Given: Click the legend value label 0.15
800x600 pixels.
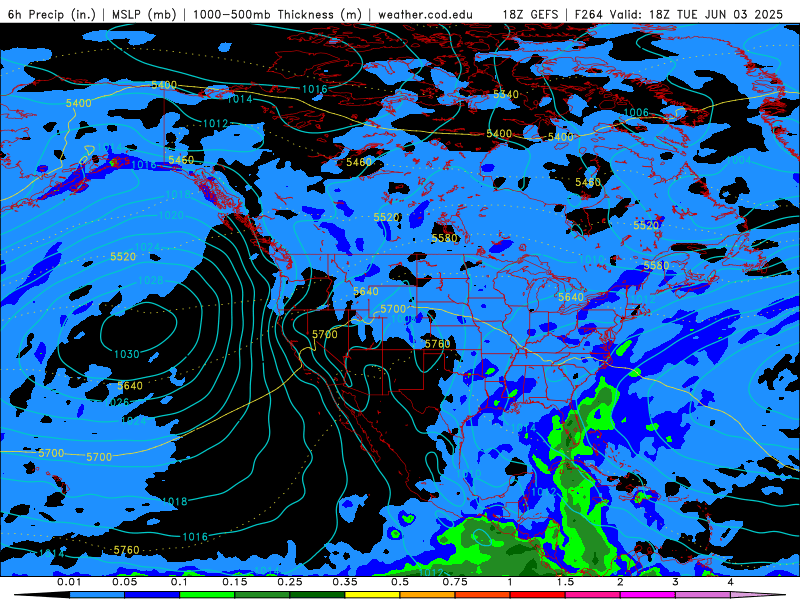Looking at the screenshot, I should [235, 582].
